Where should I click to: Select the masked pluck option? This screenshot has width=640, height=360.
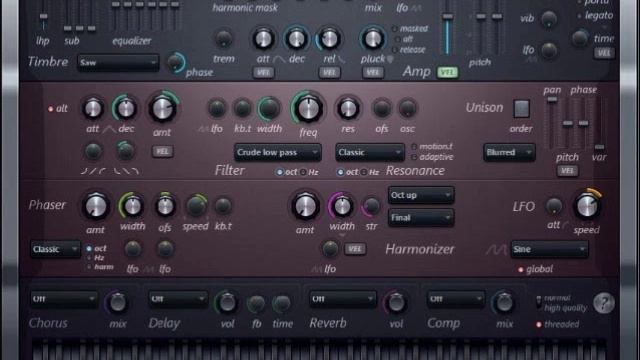(x=409, y=29)
